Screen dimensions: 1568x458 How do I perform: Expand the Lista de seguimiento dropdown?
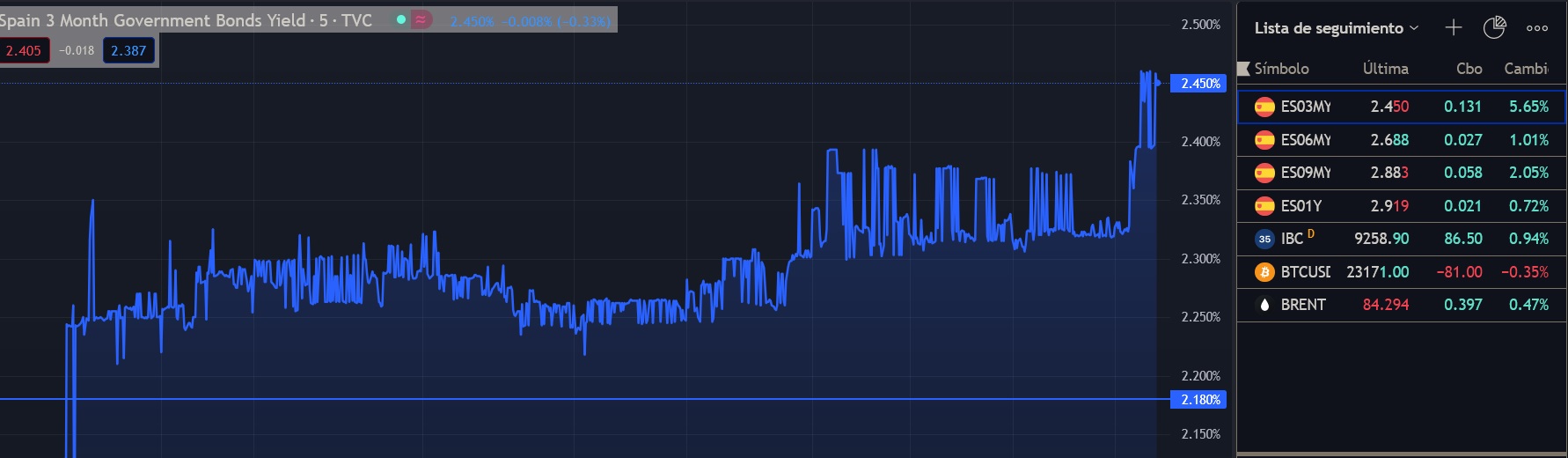pyautogui.click(x=1336, y=28)
